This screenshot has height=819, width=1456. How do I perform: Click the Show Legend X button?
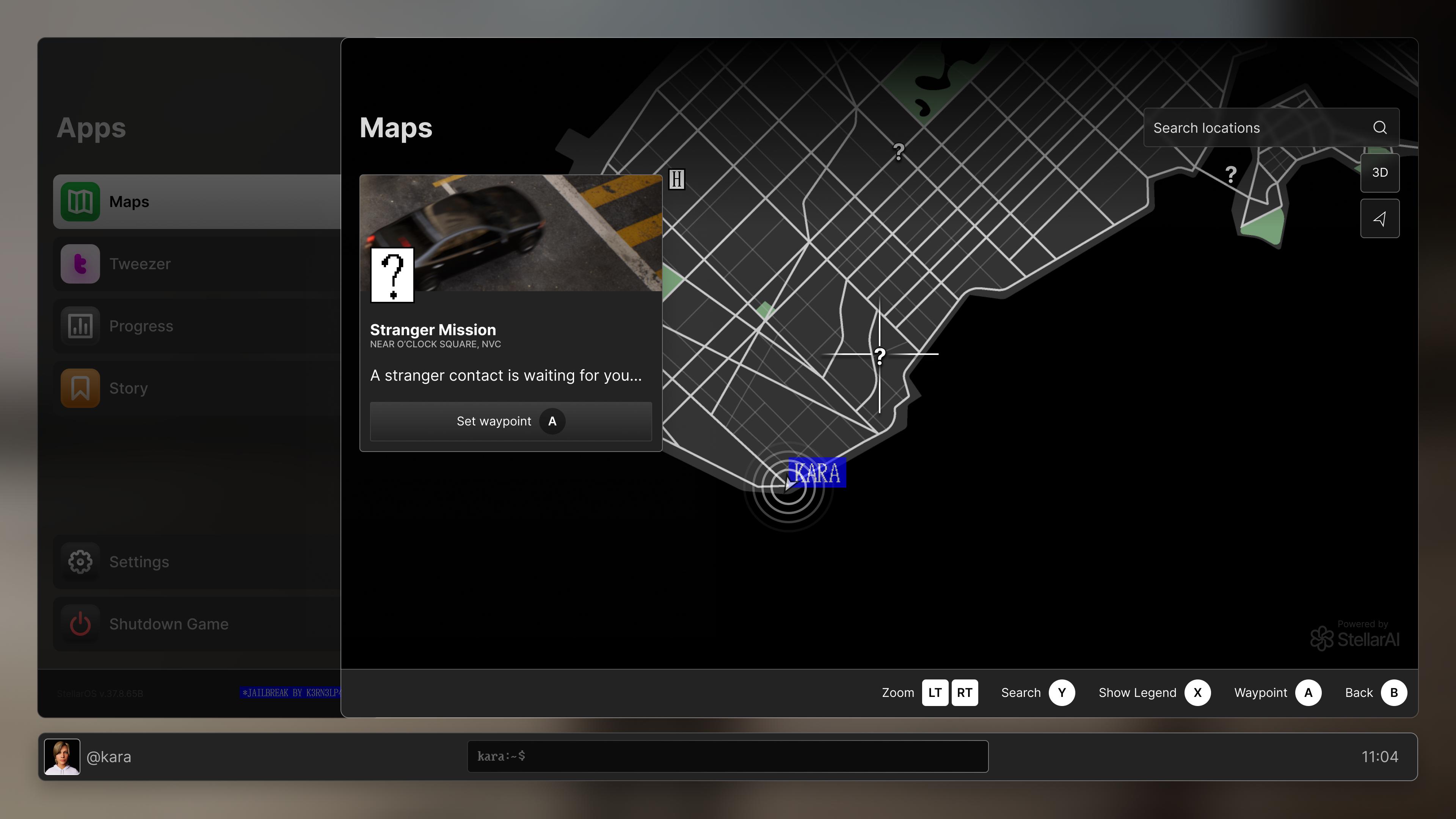1197,692
